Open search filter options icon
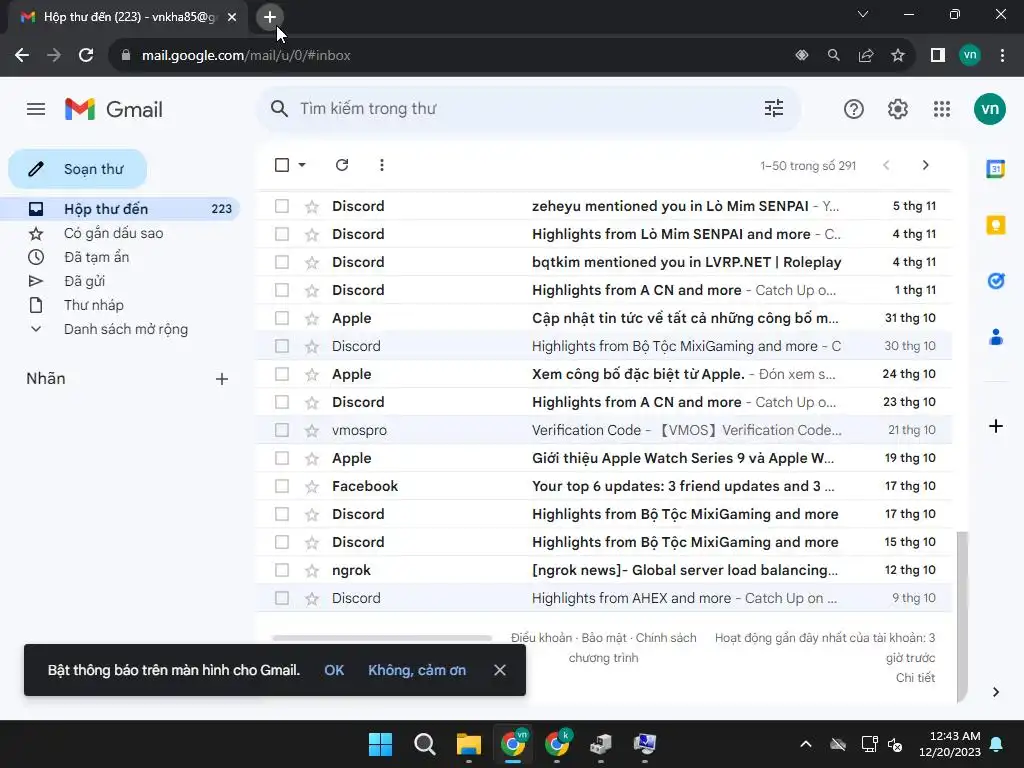1024x768 pixels. [x=774, y=108]
